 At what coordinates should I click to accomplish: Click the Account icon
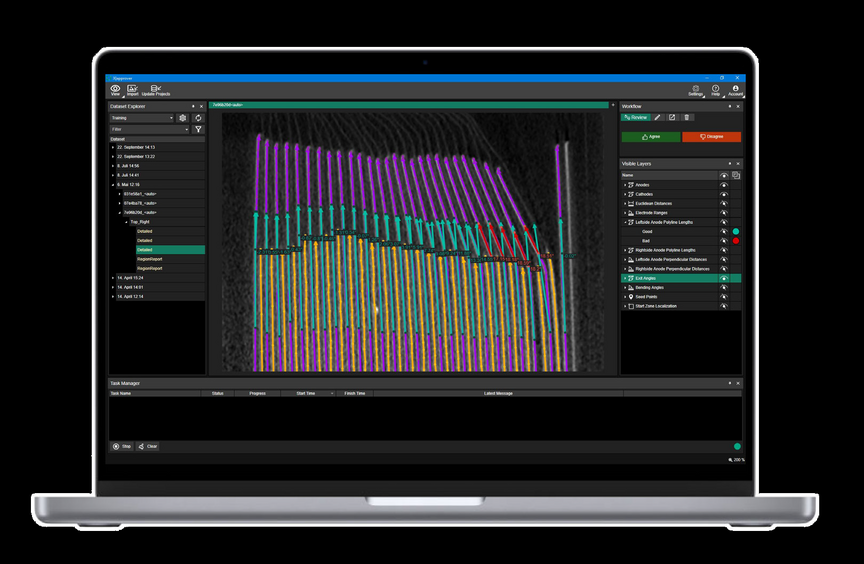click(x=736, y=90)
